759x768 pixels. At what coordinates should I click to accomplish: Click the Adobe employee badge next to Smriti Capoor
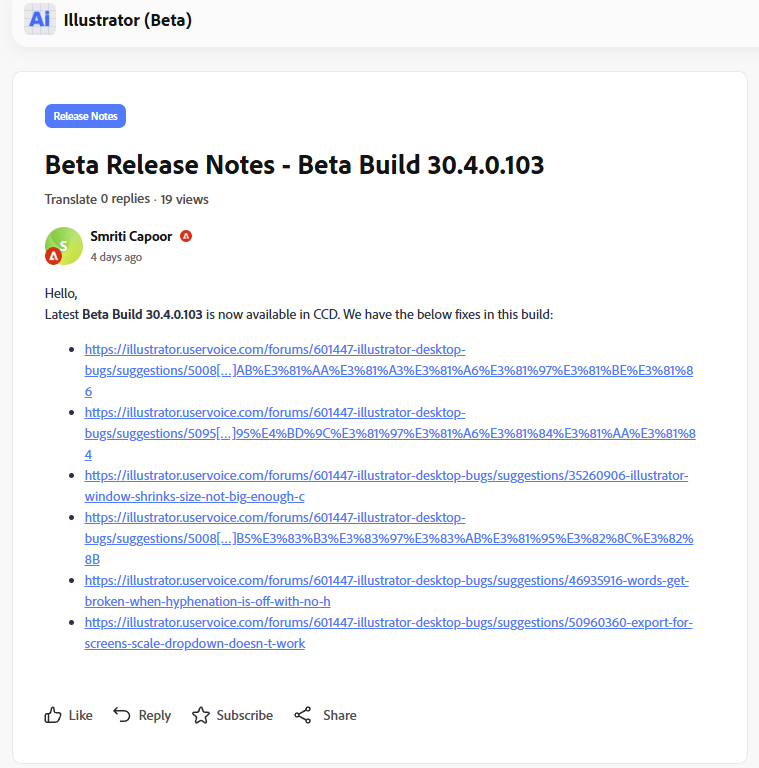(186, 236)
